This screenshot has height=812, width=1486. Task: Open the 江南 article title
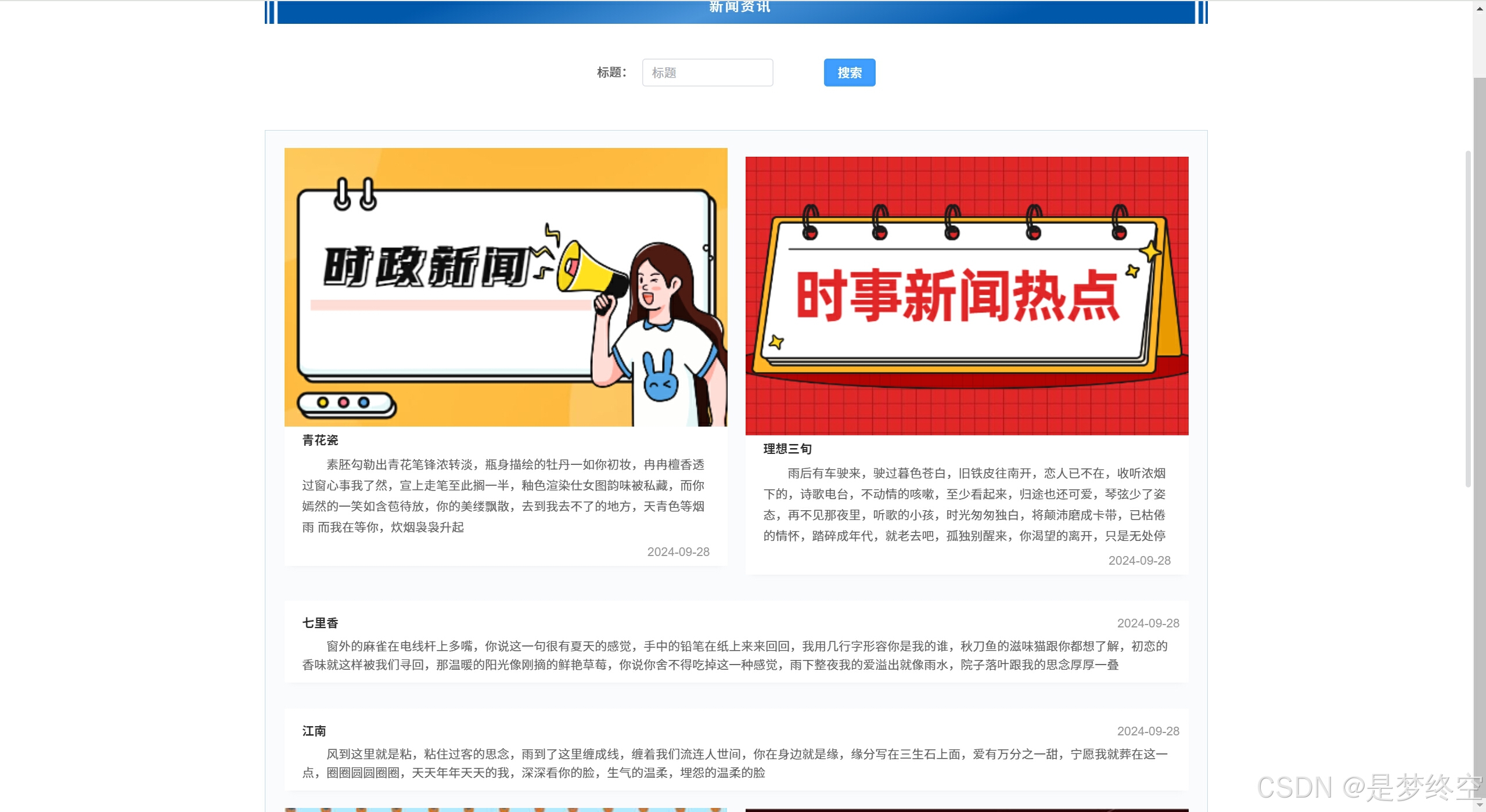[x=314, y=731]
